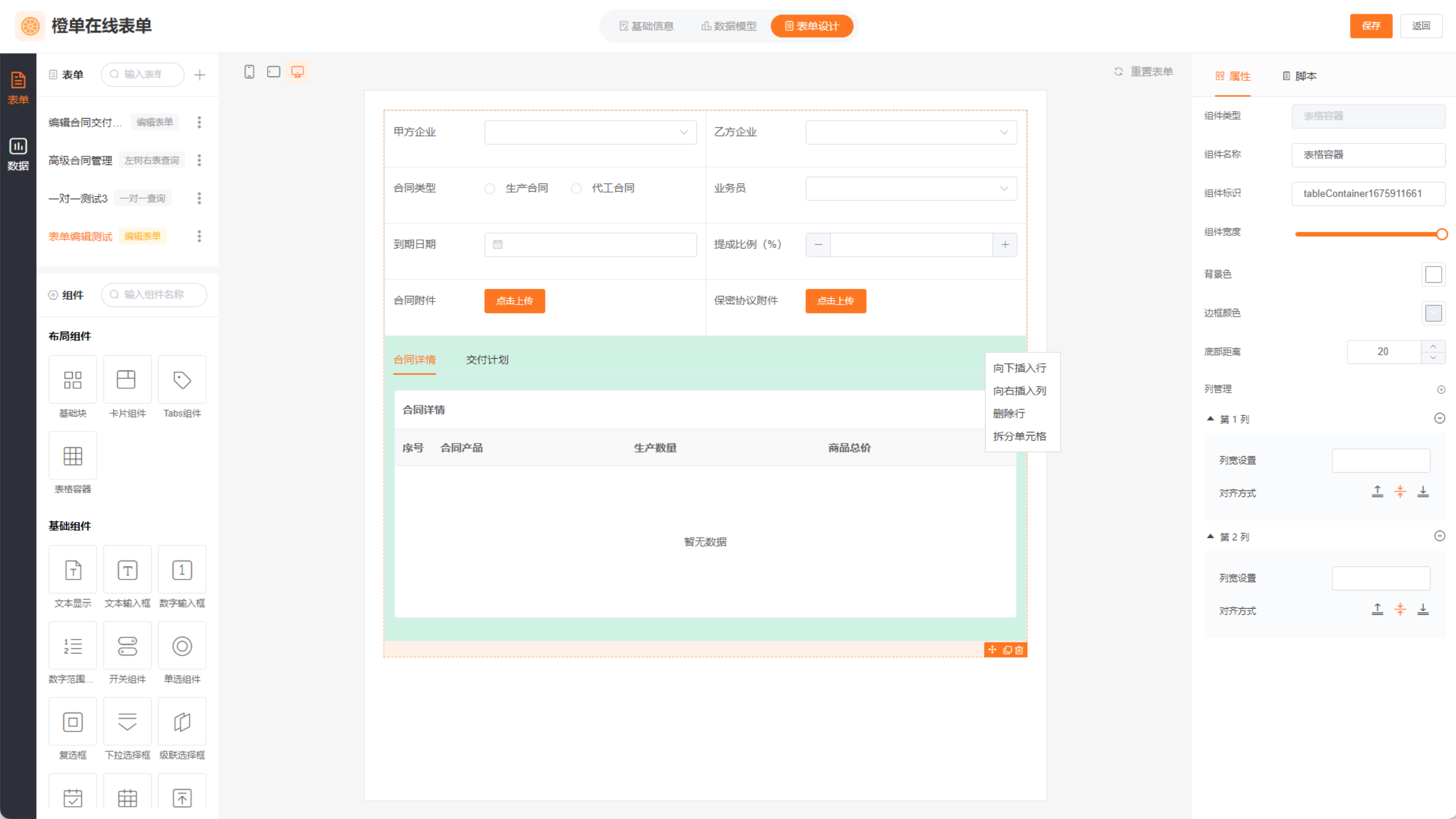Viewport: 1456px width, 819px height.
Task: Add a column via plus icon beside 列管理
Action: tap(1442, 389)
